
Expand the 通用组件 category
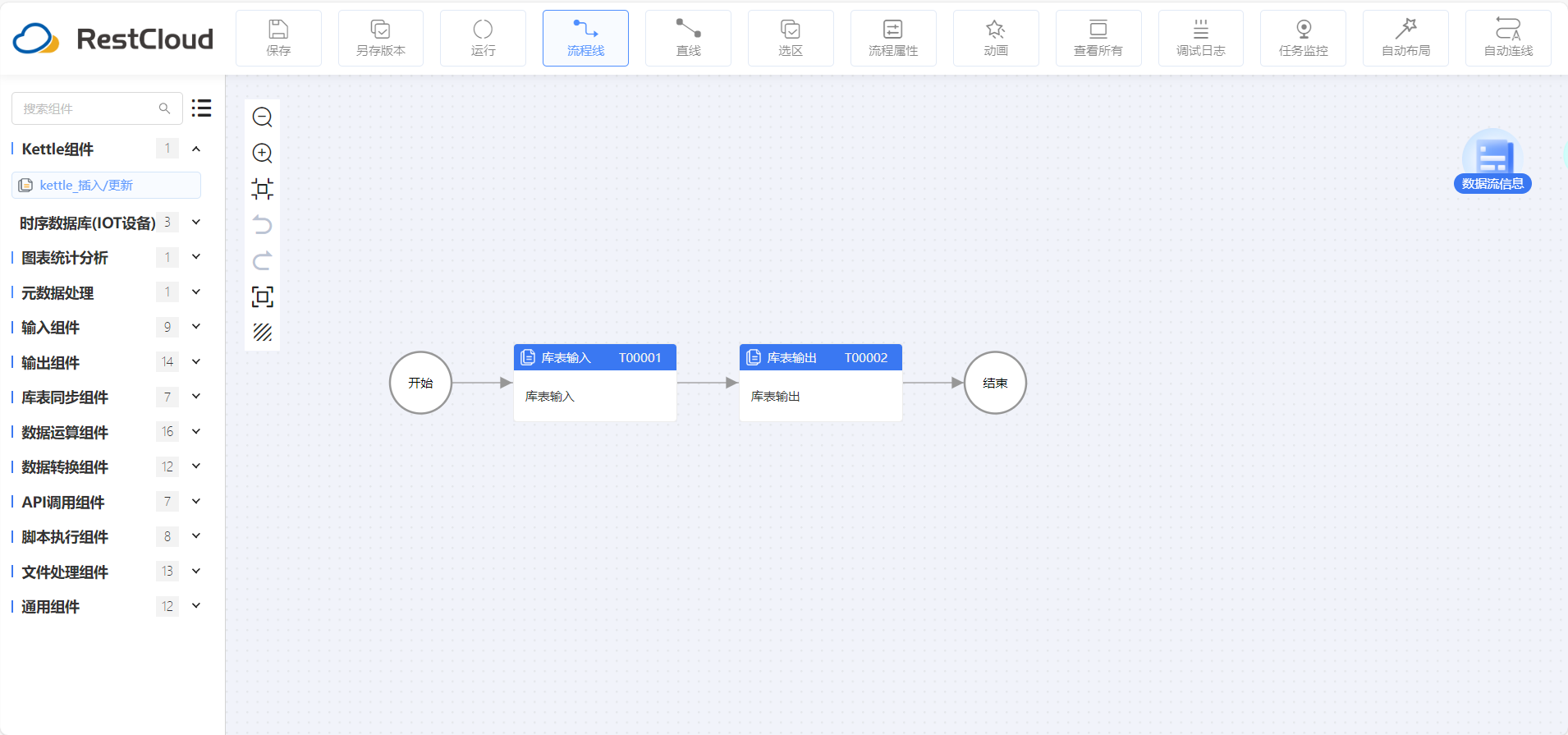196,606
